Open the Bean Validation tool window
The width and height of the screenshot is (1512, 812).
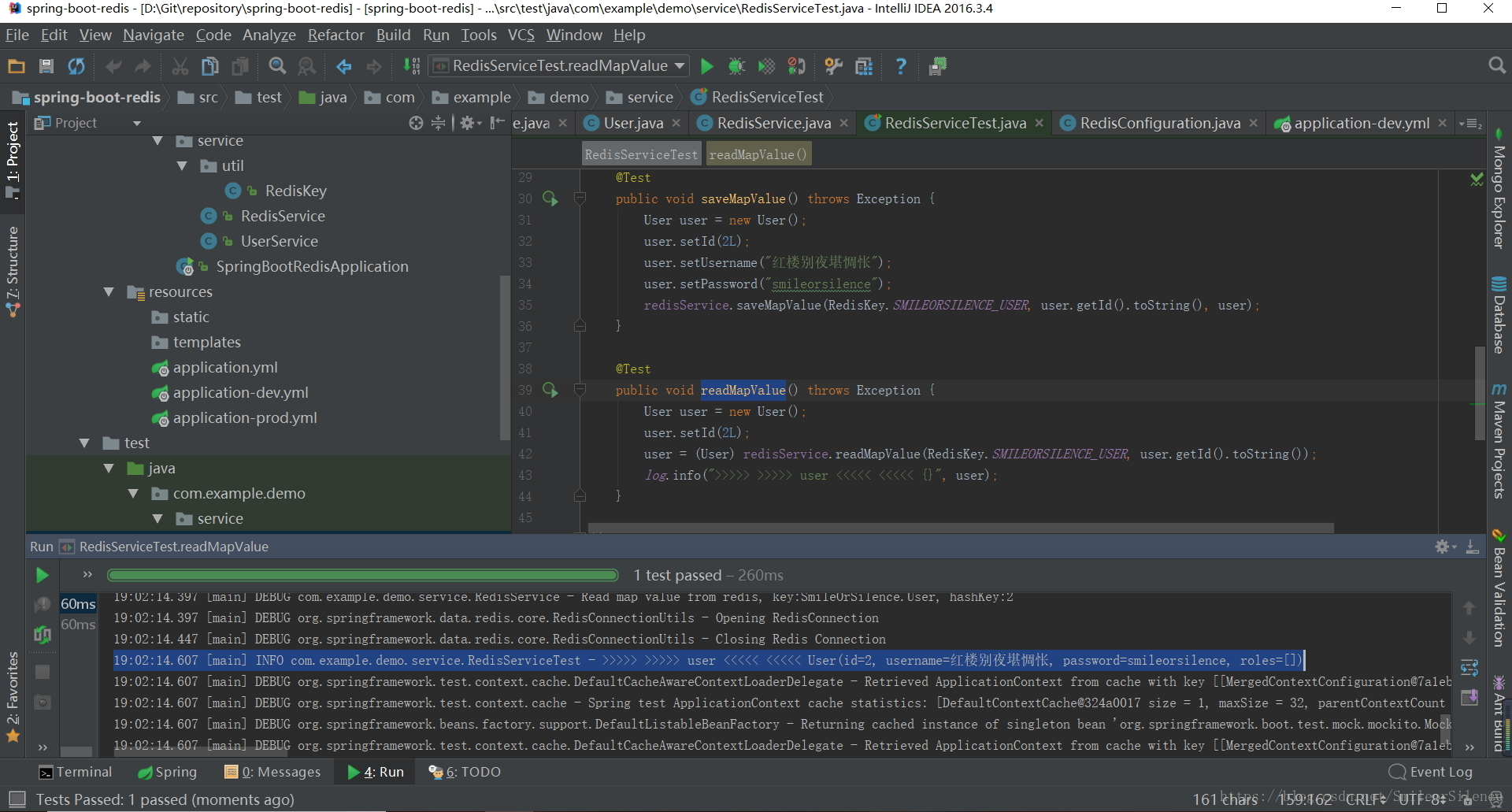pos(1499,589)
